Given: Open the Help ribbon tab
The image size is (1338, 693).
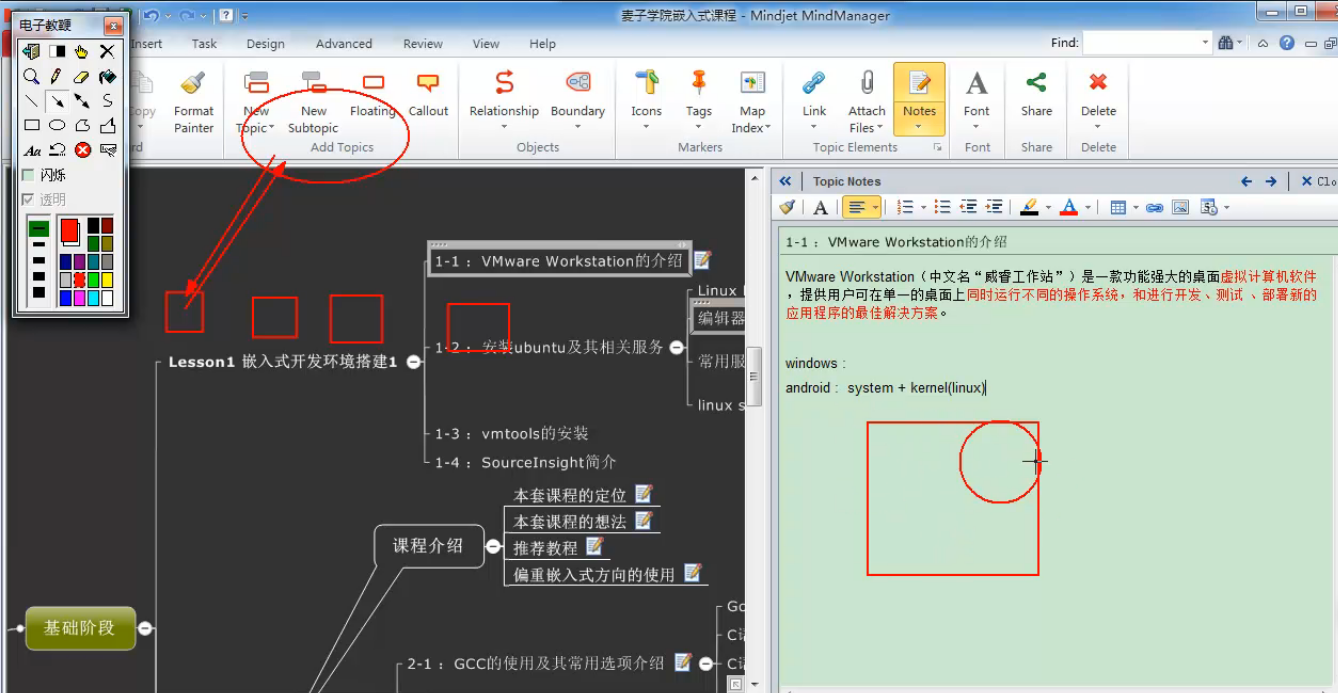Looking at the screenshot, I should (x=543, y=43).
